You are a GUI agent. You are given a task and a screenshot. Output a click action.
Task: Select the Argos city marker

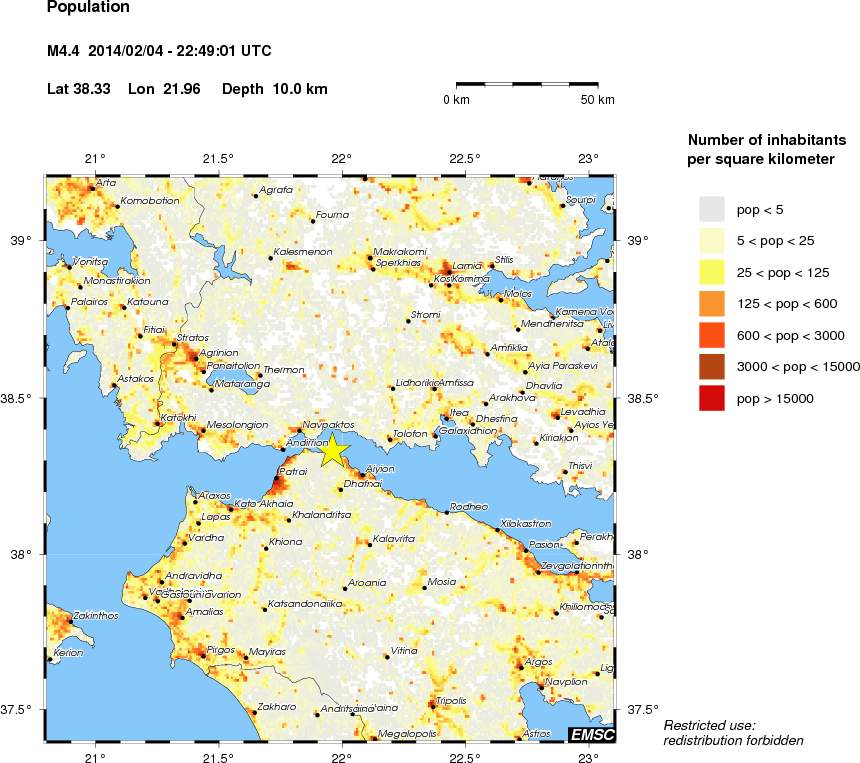[519, 666]
